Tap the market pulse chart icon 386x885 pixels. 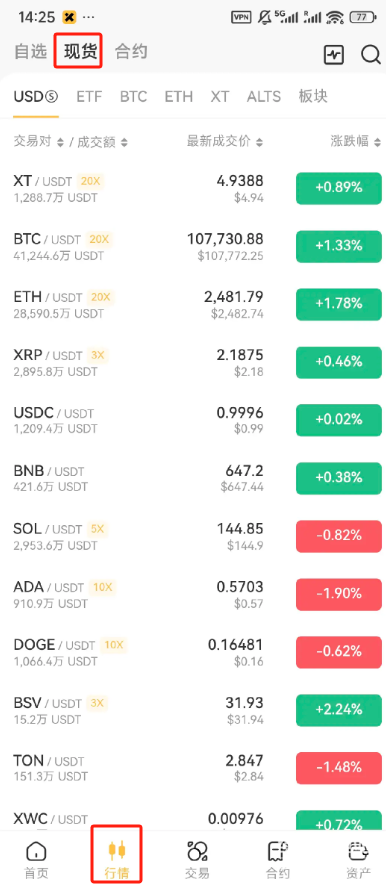click(333, 55)
